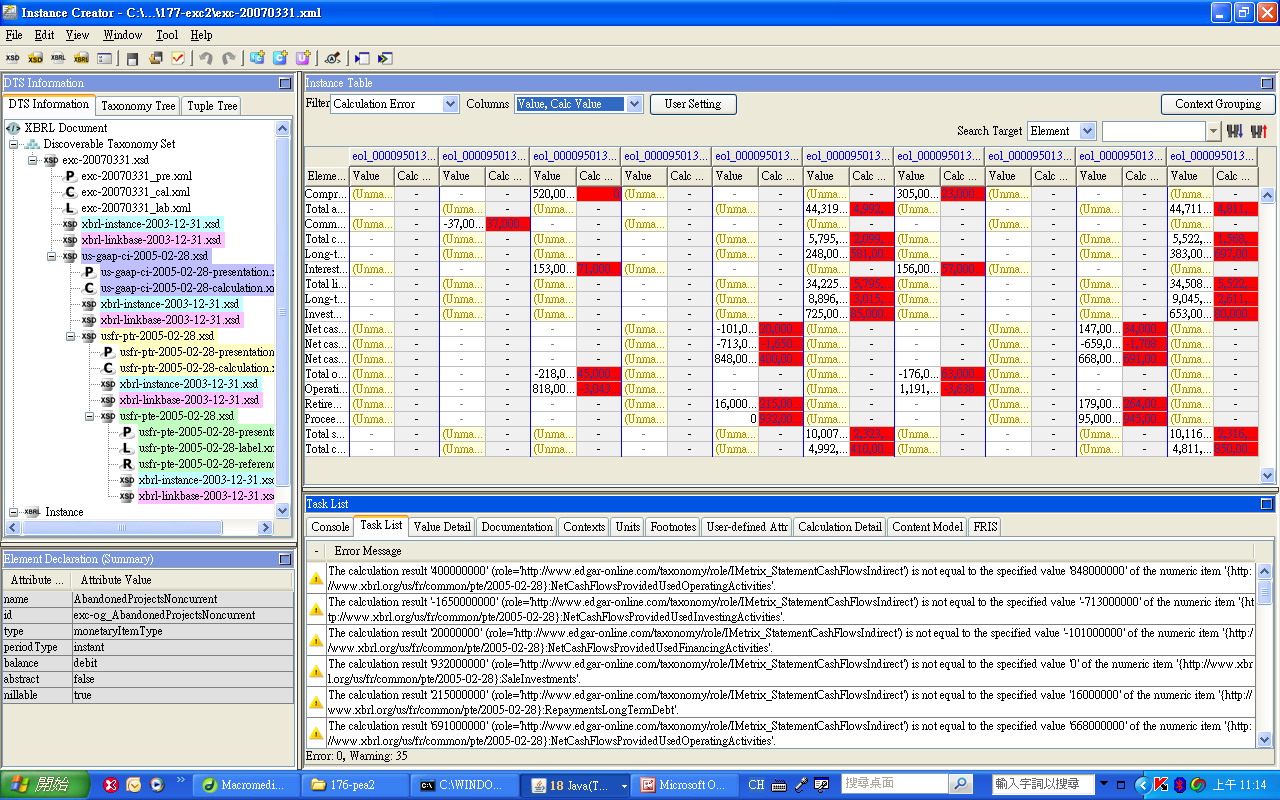Click the purple U+ add unit icon
This screenshot has width=1280, height=800.
tap(303, 59)
